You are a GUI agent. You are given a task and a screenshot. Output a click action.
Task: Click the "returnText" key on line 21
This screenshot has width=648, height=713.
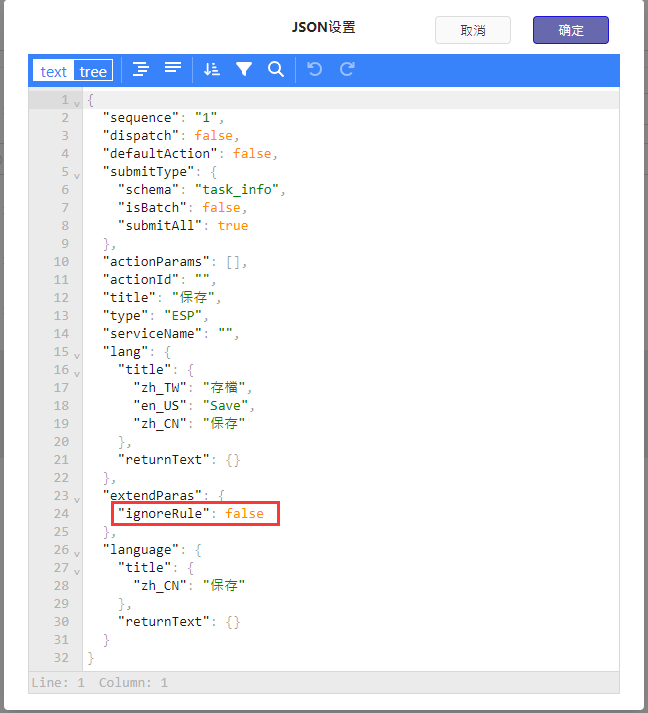[164, 460]
